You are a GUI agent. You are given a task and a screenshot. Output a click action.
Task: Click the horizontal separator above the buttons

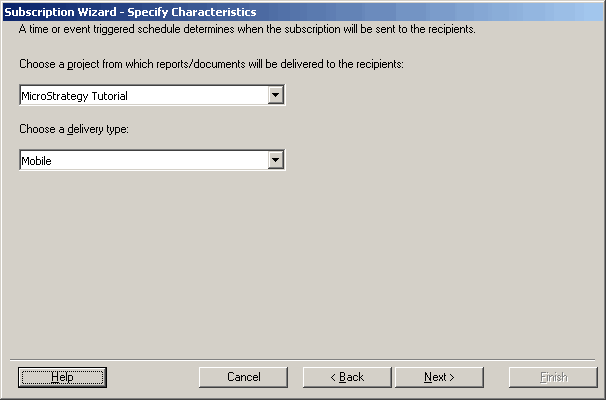[x=303, y=357]
